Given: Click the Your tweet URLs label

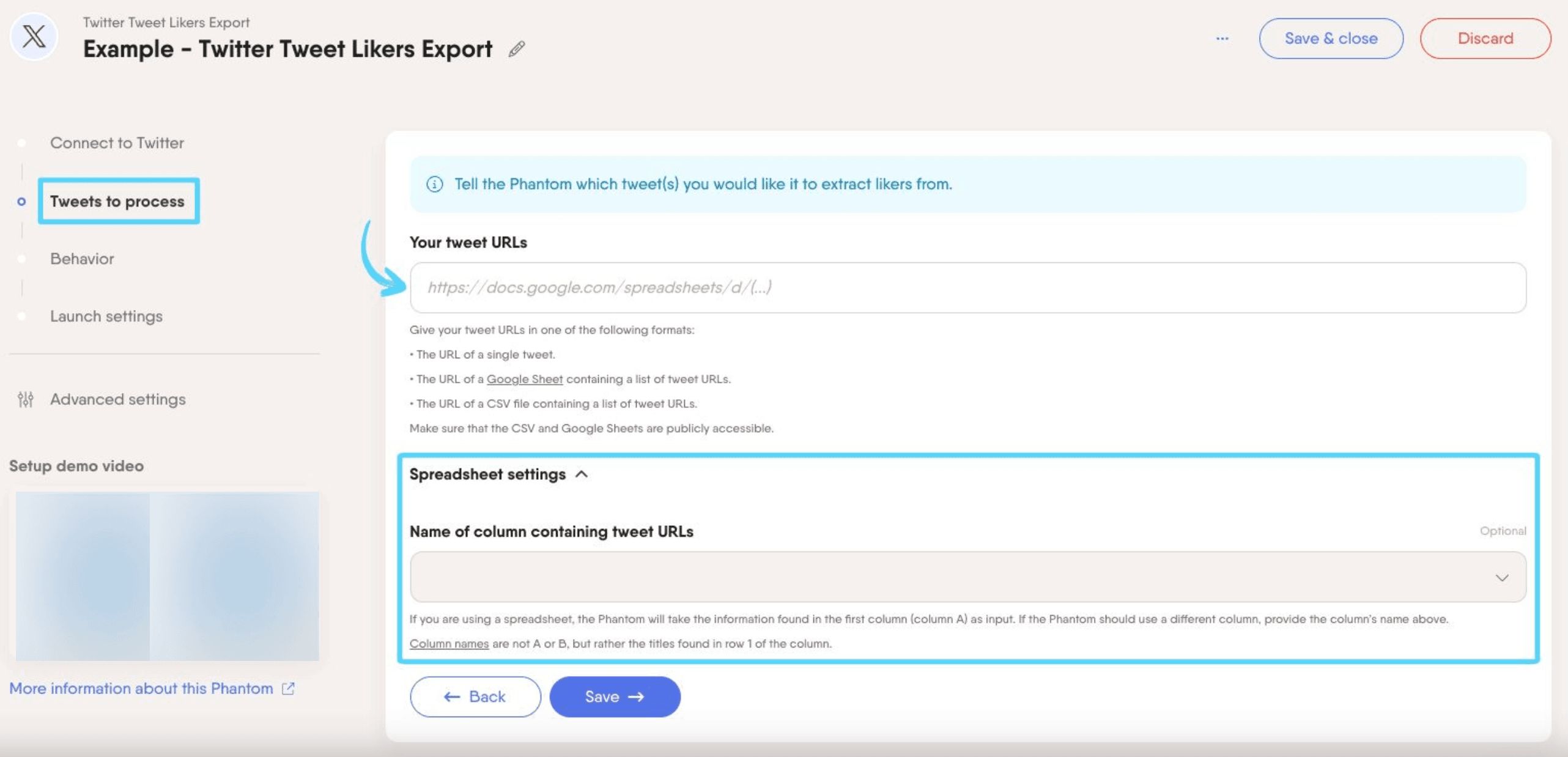Looking at the screenshot, I should 468,242.
